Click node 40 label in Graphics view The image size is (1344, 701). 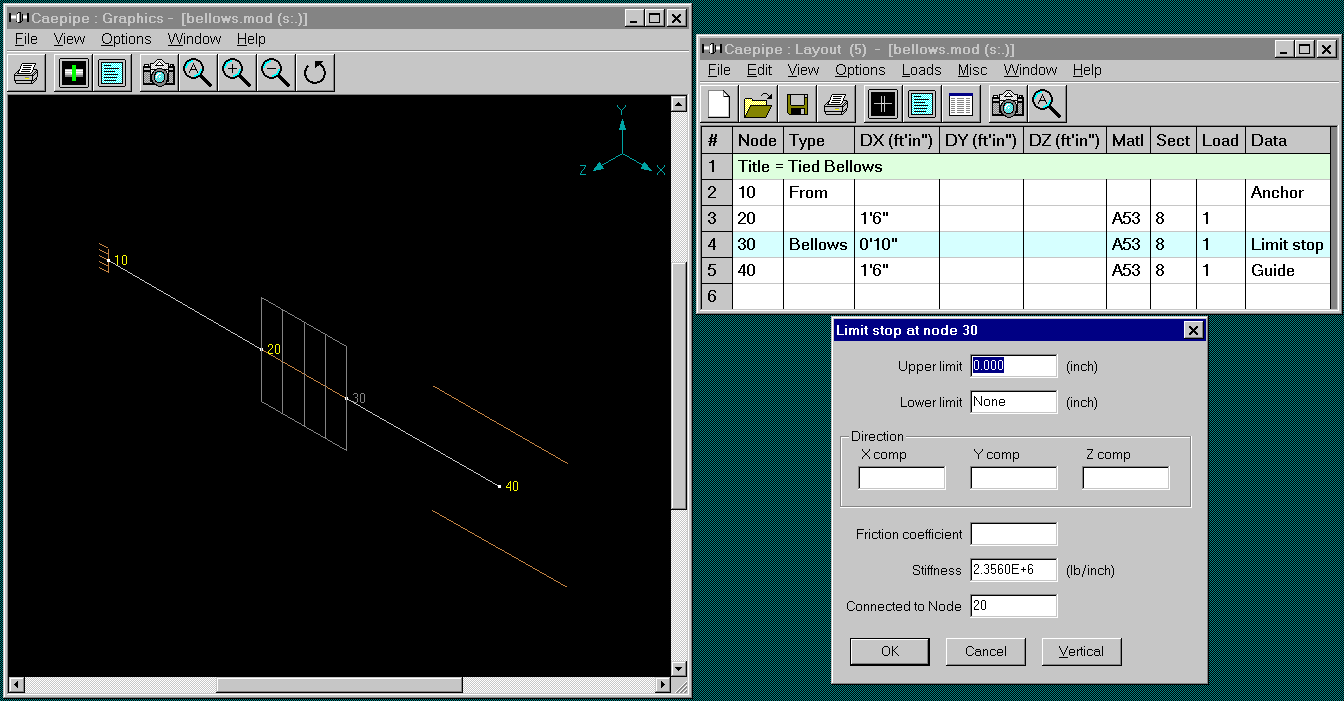coord(511,487)
